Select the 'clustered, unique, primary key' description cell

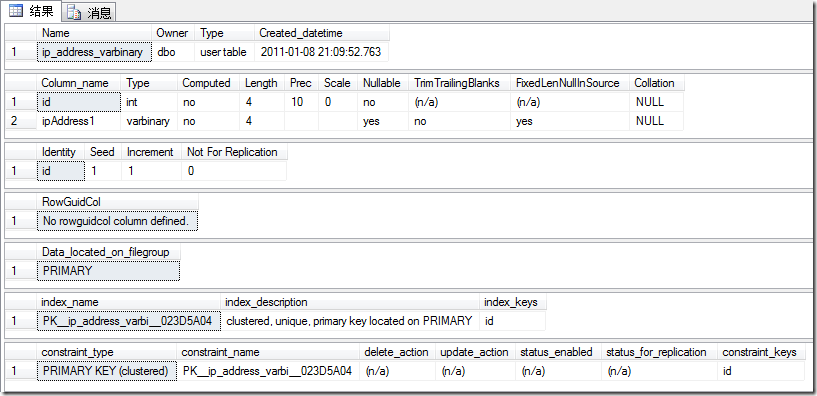tap(350, 321)
